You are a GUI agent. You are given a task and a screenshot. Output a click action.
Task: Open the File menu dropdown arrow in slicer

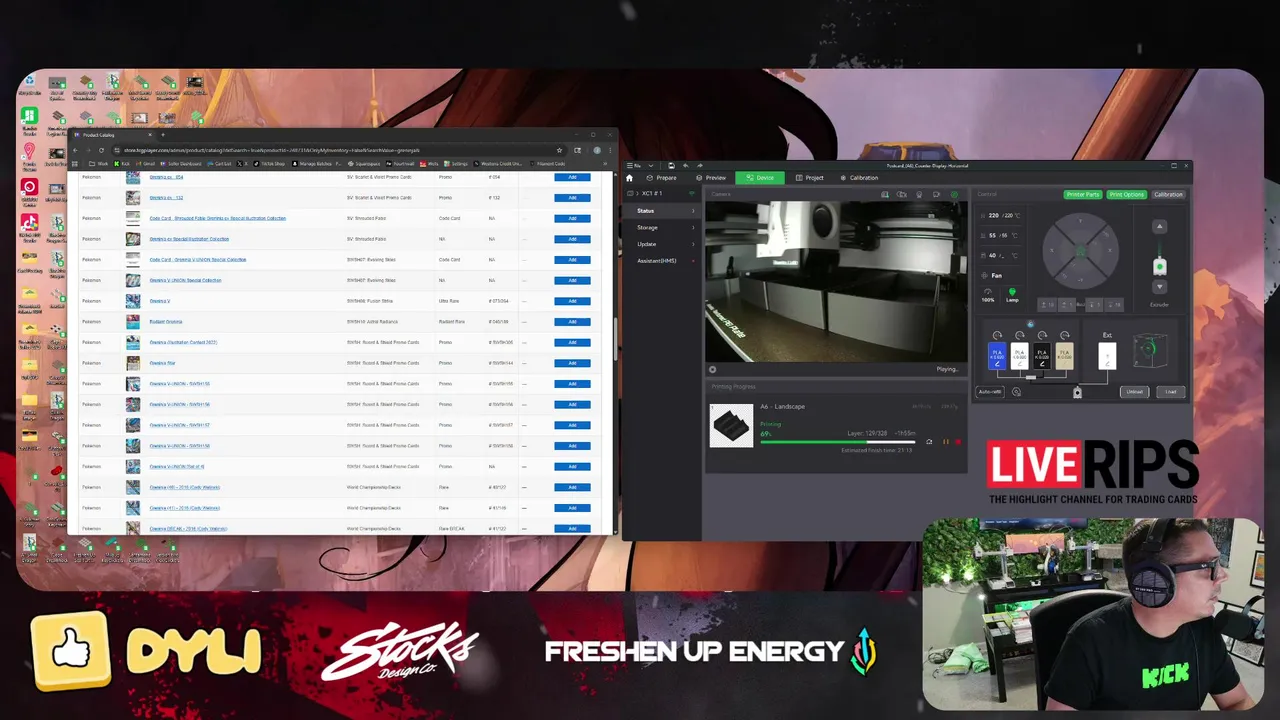(x=651, y=165)
